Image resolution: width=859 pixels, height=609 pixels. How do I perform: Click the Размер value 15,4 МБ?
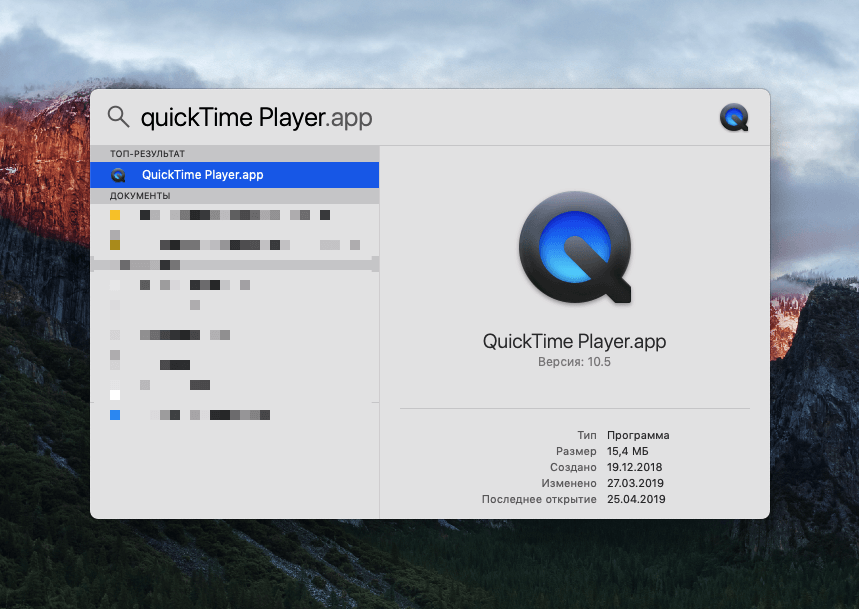click(628, 451)
